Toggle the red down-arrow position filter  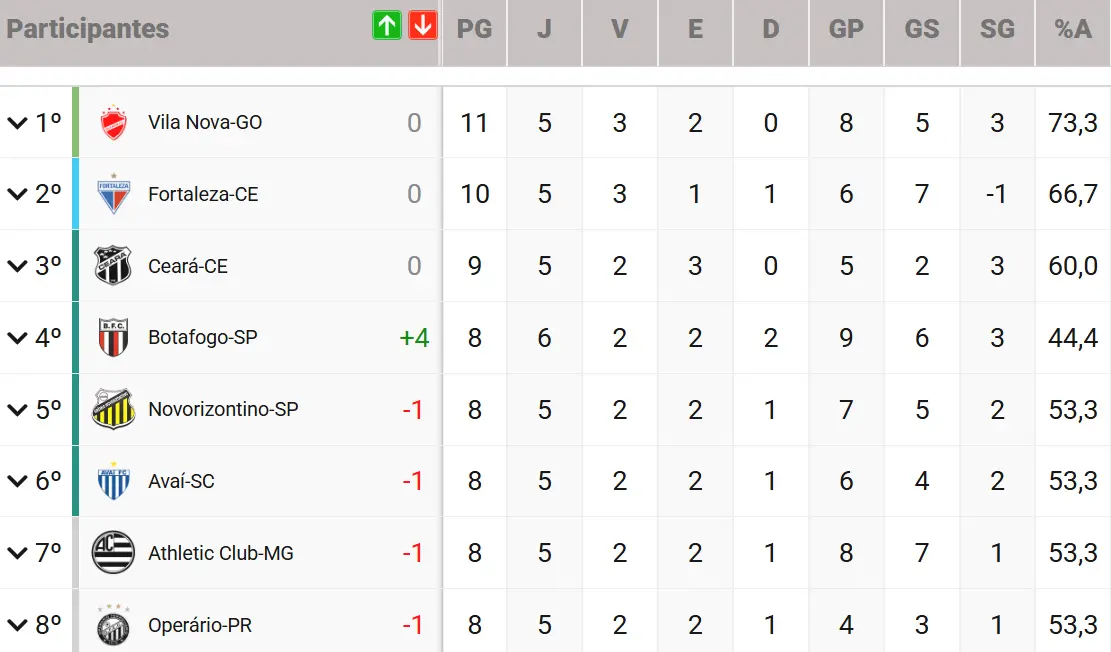pos(423,26)
